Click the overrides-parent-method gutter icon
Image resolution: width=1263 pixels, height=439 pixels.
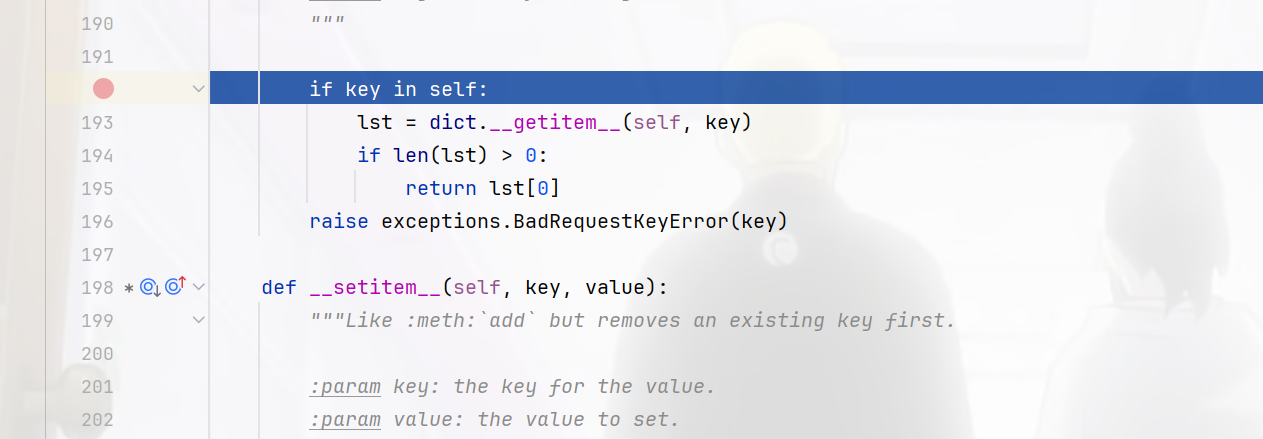[176, 288]
